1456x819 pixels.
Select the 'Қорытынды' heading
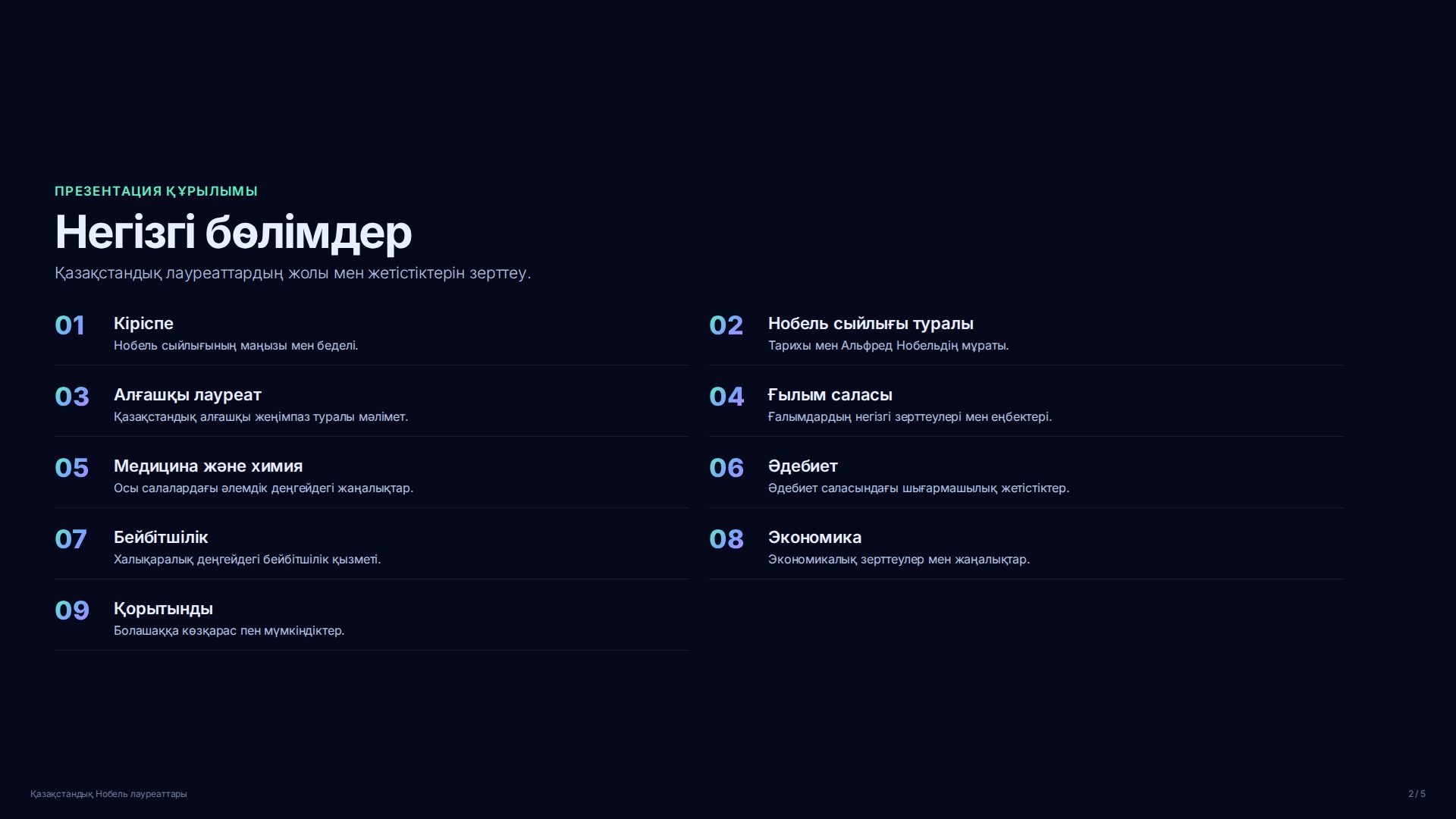(163, 609)
